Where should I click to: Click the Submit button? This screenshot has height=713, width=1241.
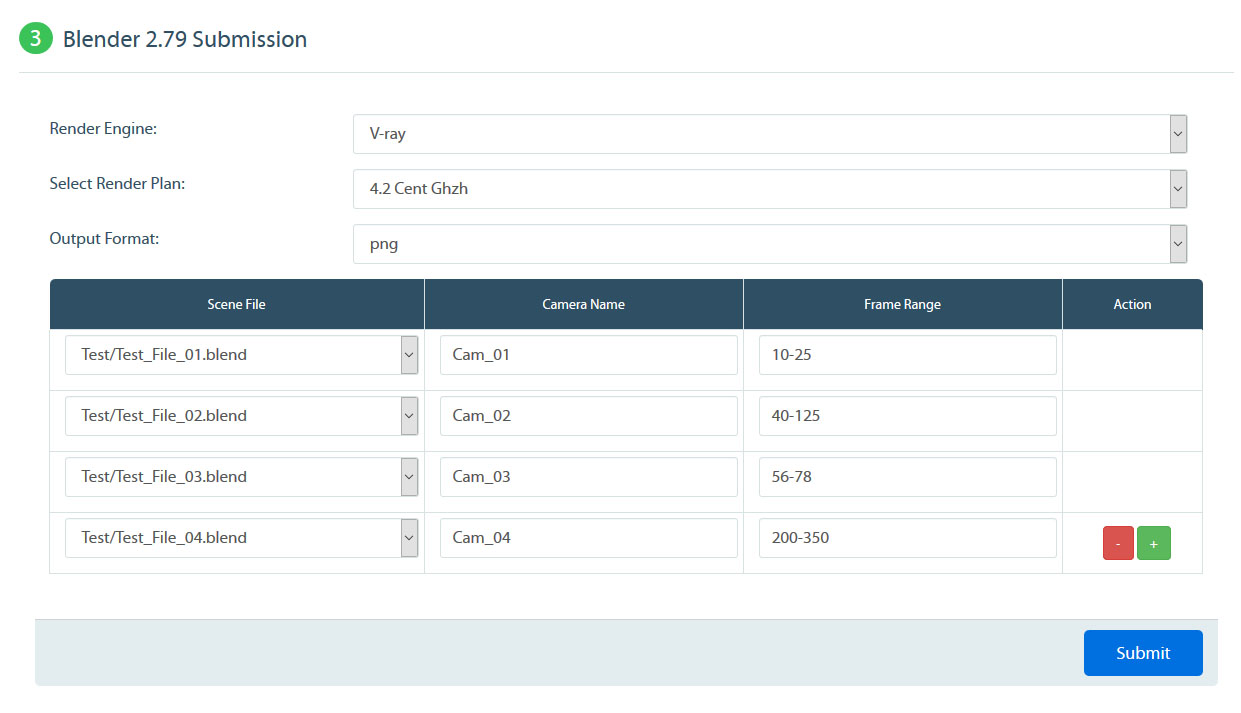pyautogui.click(x=1142, y=653)
